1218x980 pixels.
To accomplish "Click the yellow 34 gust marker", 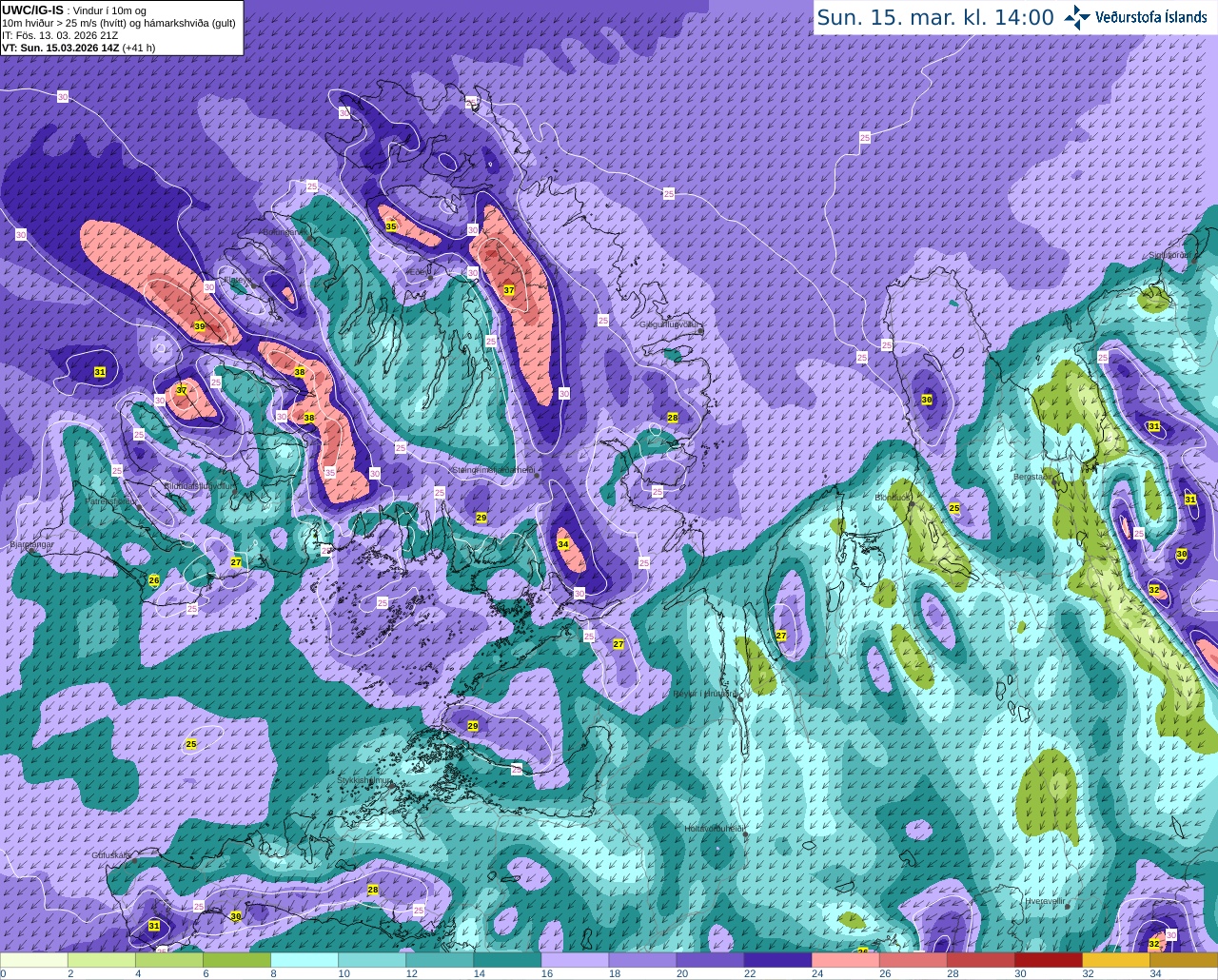I will click(563, 544).
